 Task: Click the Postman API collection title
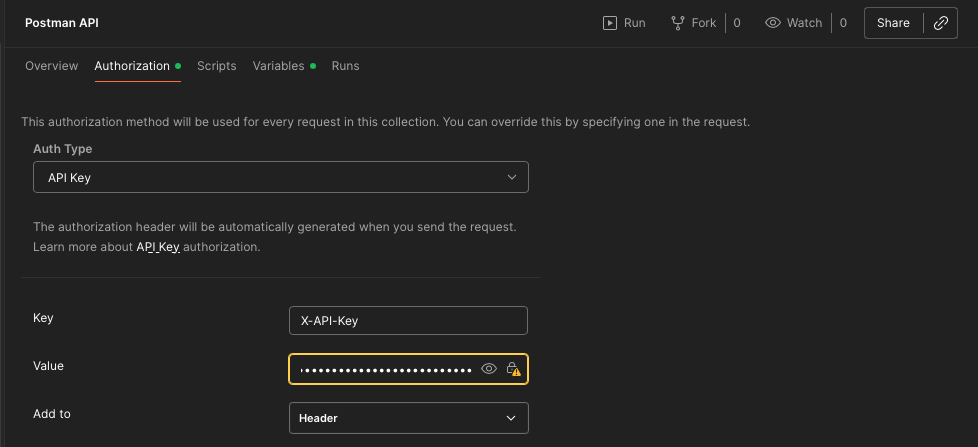62,23
